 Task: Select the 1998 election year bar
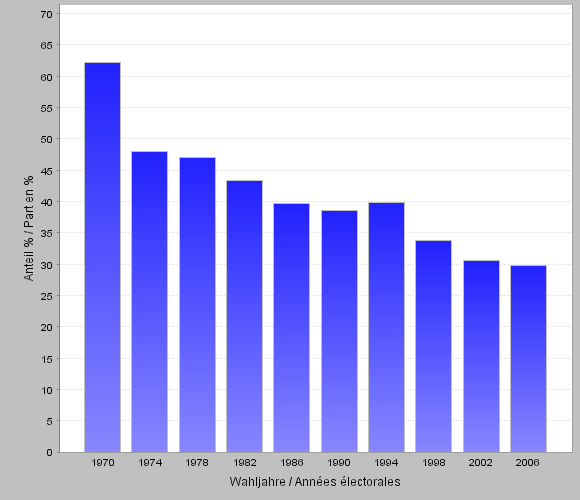coord(434,347)
